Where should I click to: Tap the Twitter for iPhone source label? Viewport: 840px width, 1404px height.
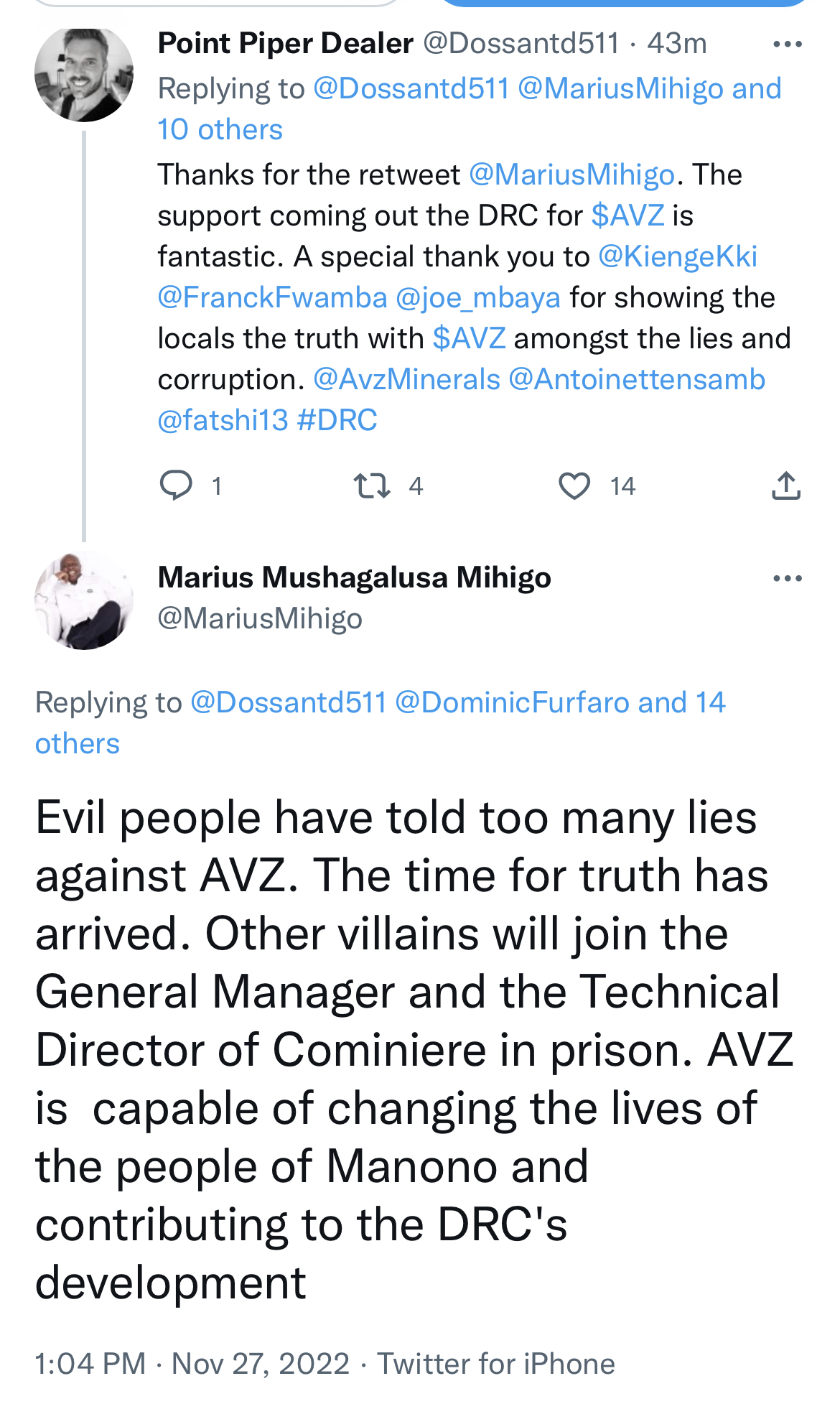pos(496,1364)
